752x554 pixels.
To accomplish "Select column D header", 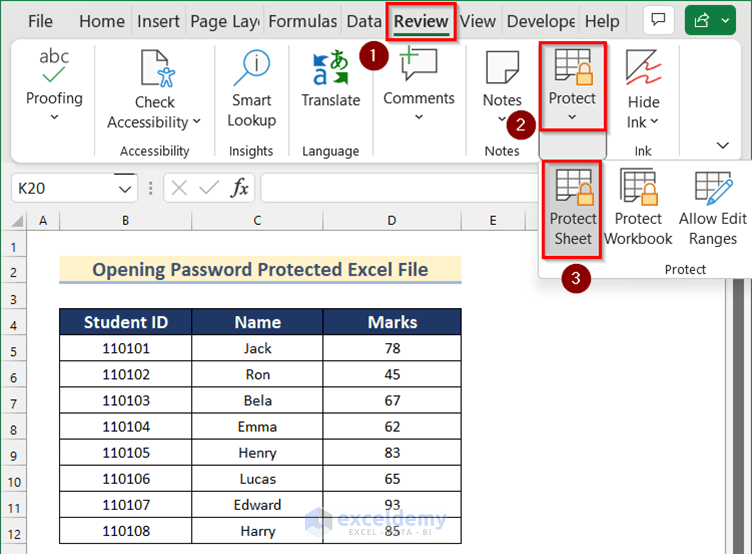I will pos(392,220).
